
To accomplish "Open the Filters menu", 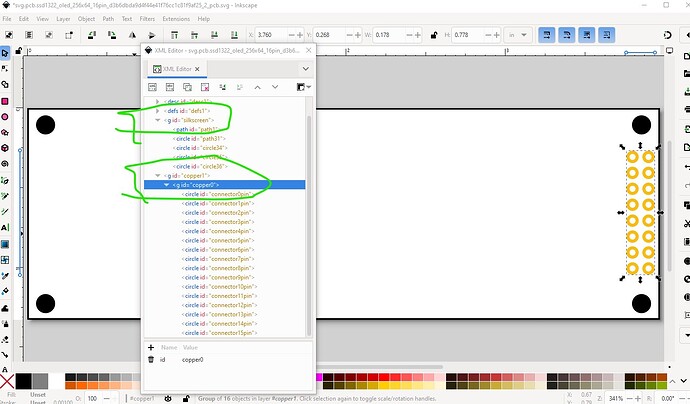I will tap(147, 19).
